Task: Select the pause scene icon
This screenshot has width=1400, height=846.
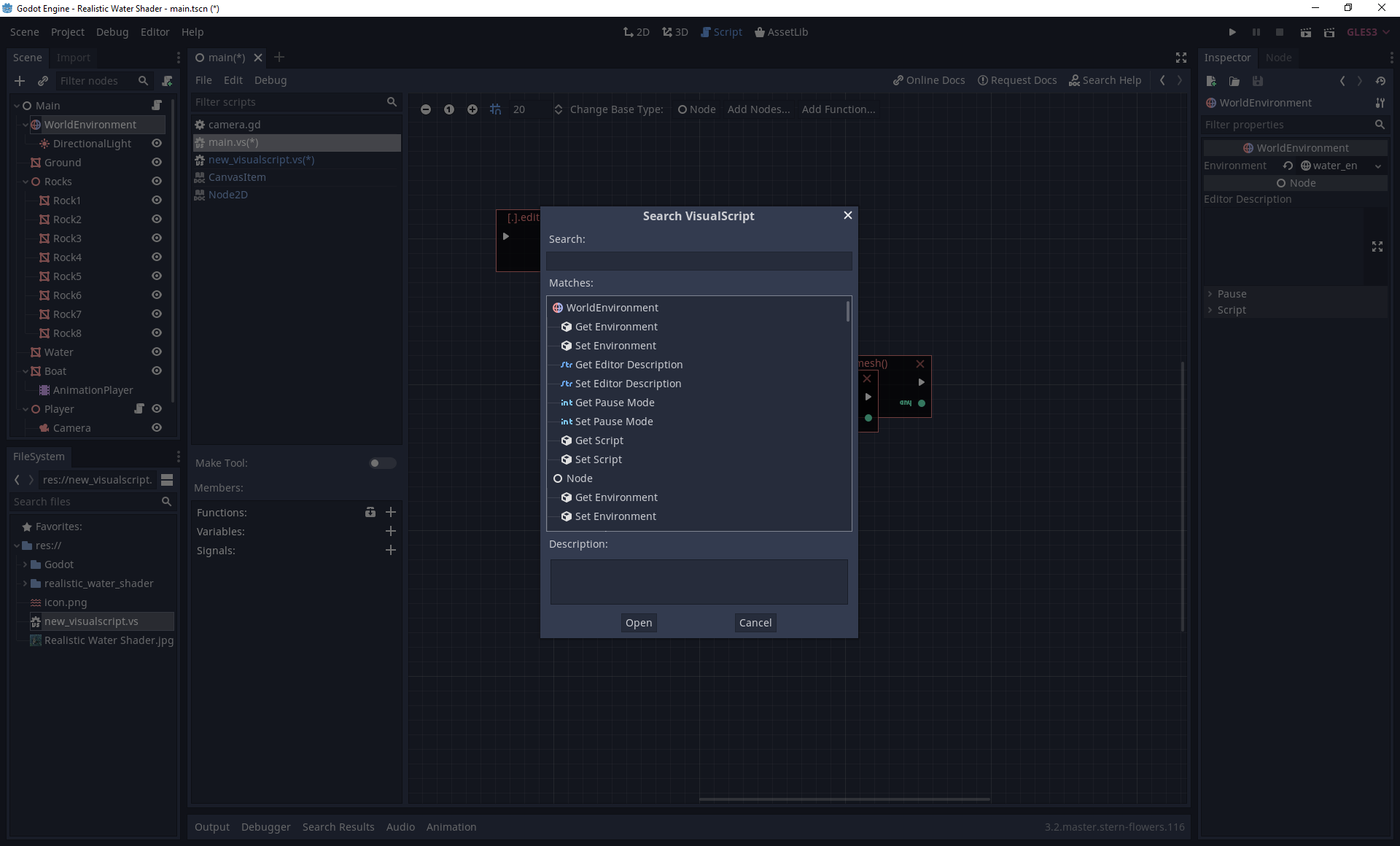Action: click(1256, 32)
